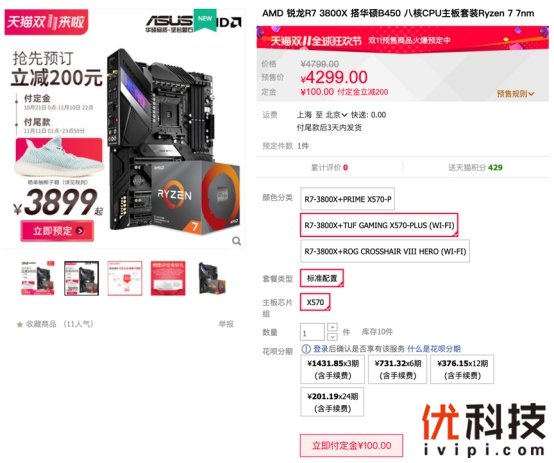Open the 北京 destination city dropdown
The image size is (554, 463).
point(336,115)
